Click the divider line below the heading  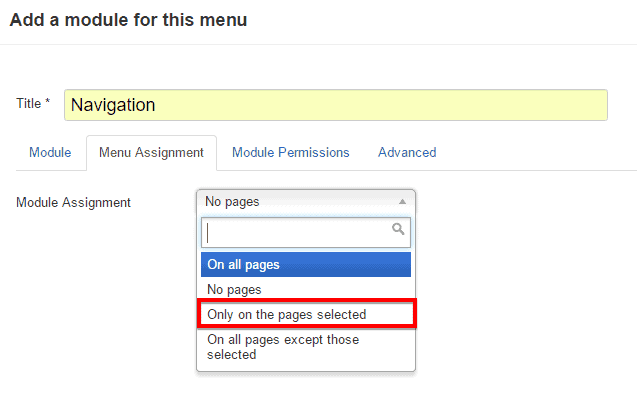pos(318,43)
